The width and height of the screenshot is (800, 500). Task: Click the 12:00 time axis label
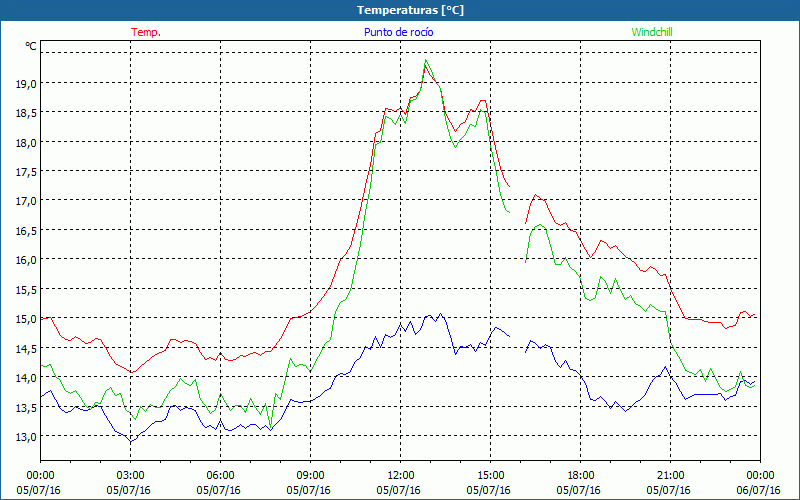click(401, 476)
